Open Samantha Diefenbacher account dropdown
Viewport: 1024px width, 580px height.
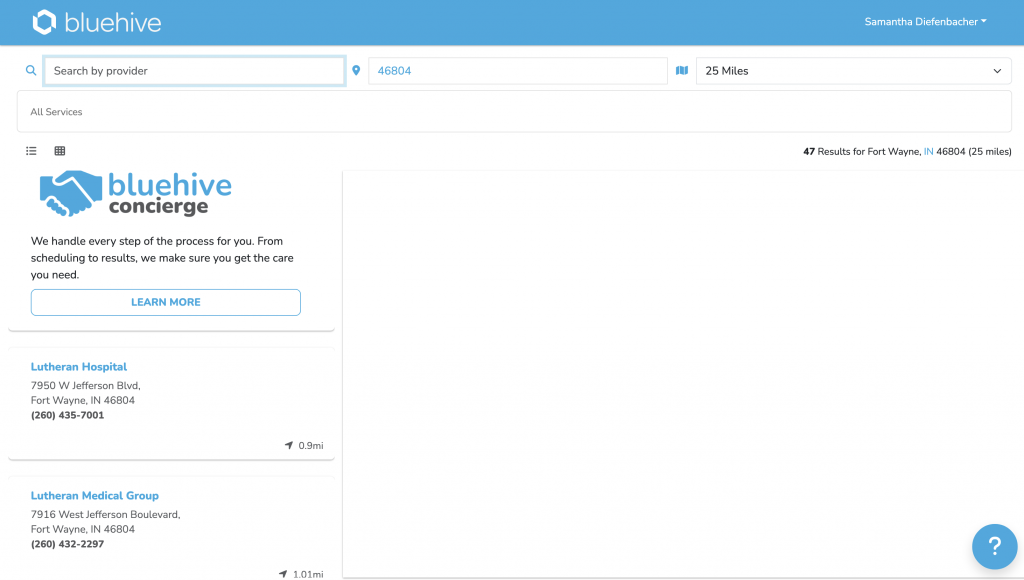click(925, 22)
